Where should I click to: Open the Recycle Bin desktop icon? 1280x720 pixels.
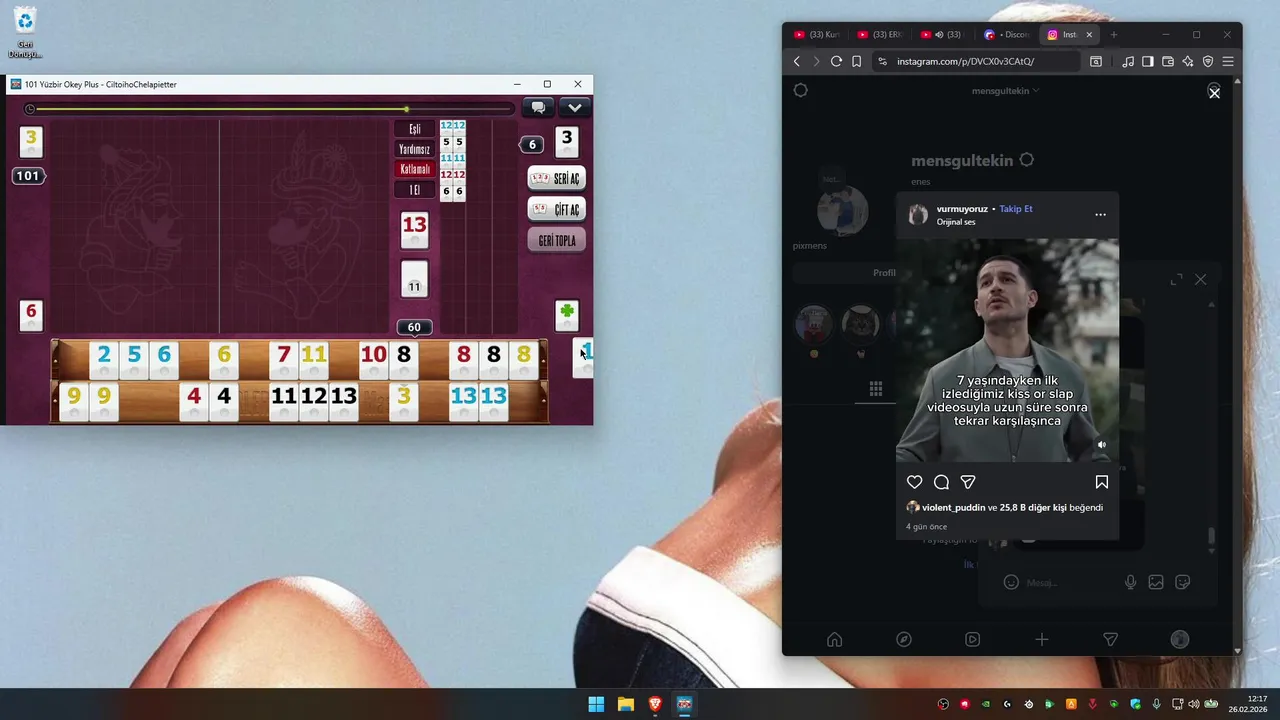click(x=25, y=32)
